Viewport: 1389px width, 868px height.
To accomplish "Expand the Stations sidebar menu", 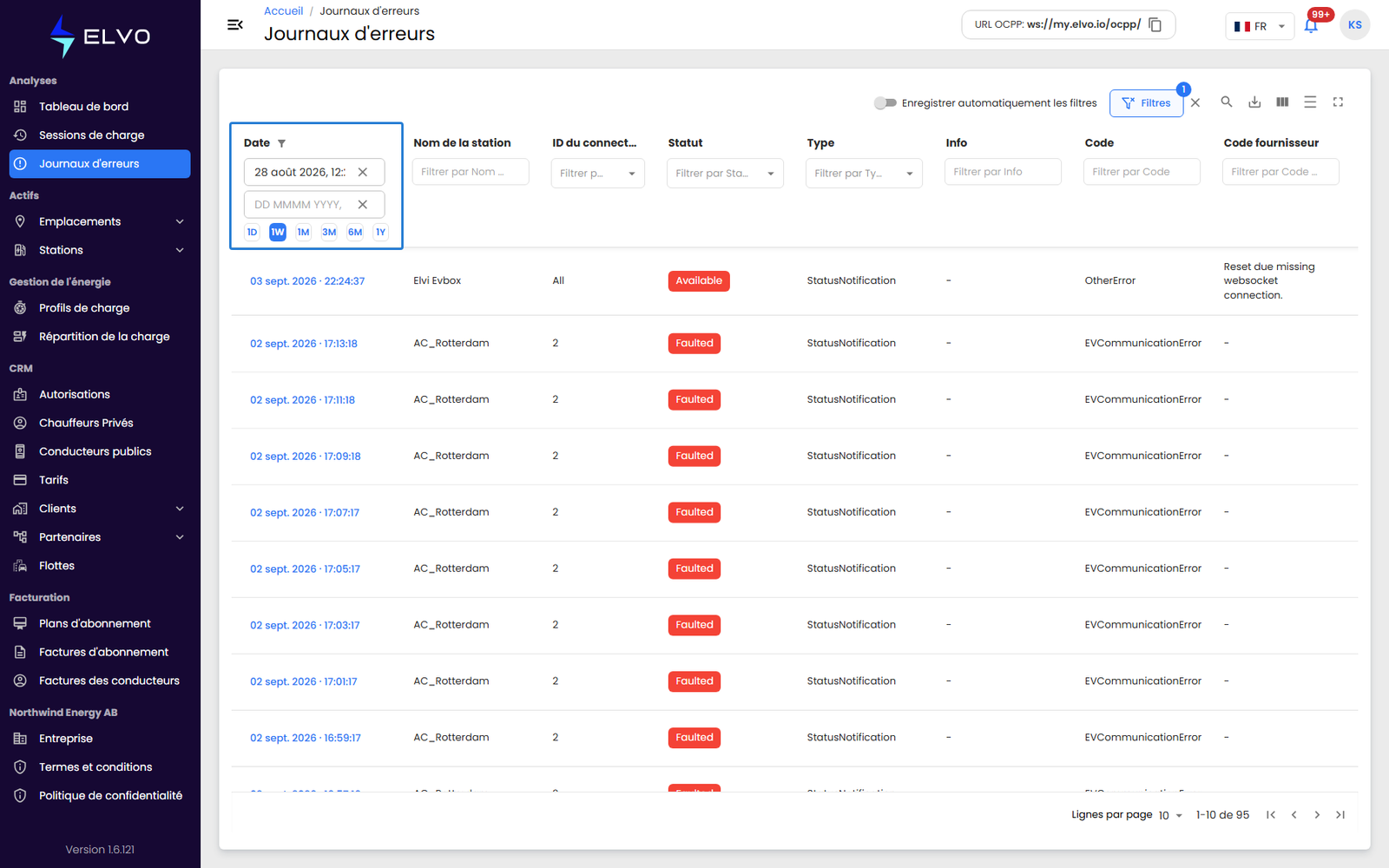I will pos(100,250).
